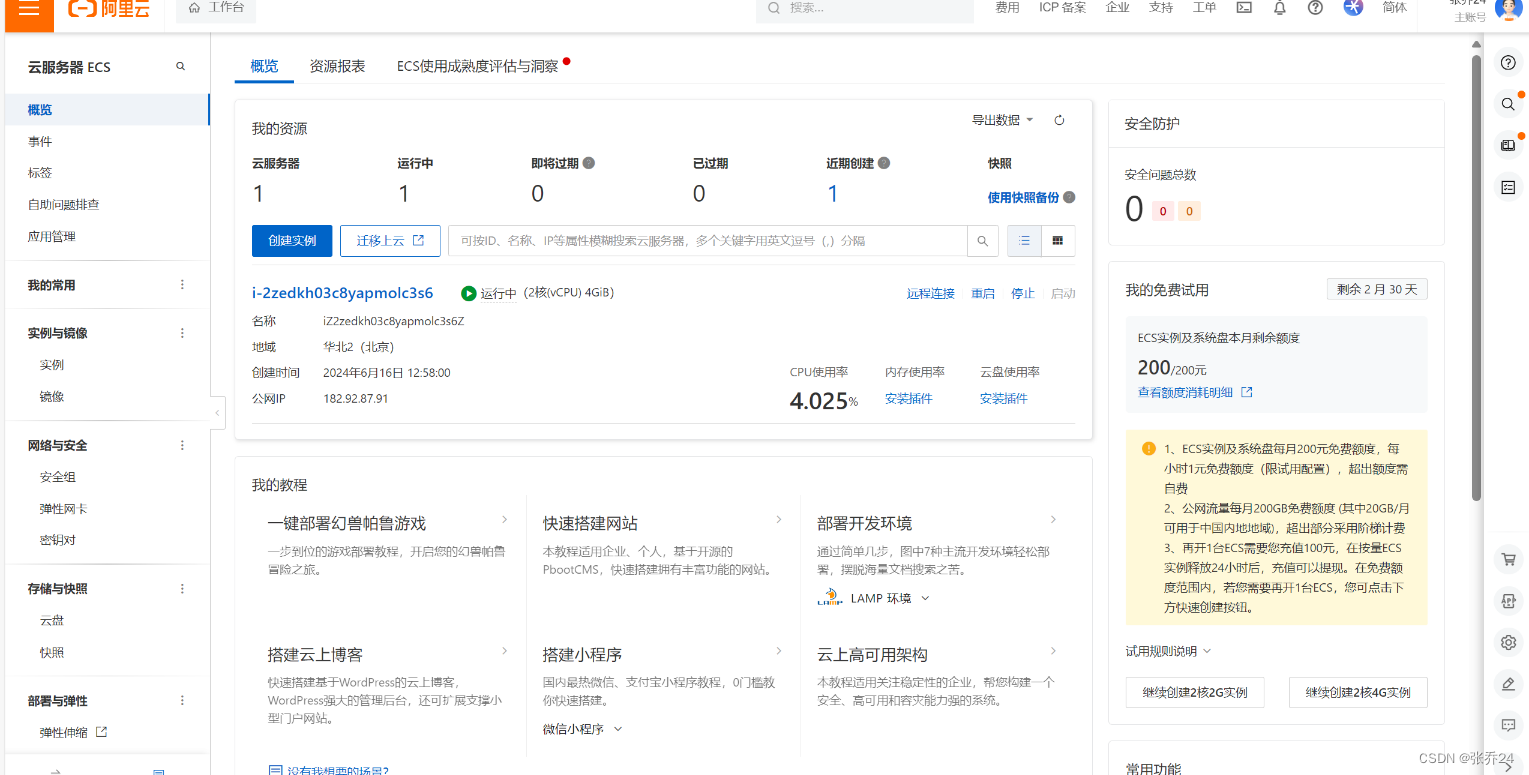Screen dimensions: 1529x775
Task: Open the hamburger navigation menu
Action: (29, 9)
